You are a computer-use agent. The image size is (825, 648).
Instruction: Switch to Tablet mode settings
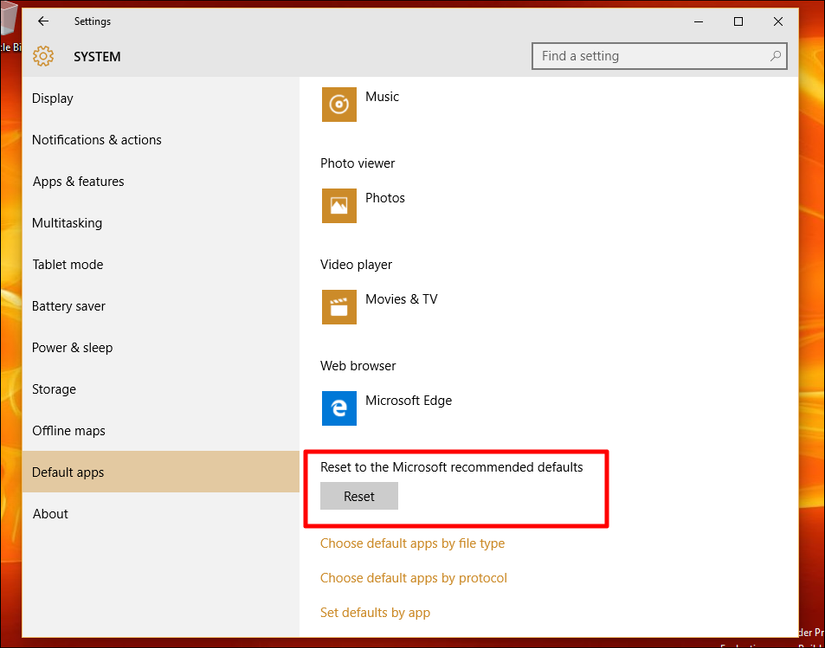[67, 264]
